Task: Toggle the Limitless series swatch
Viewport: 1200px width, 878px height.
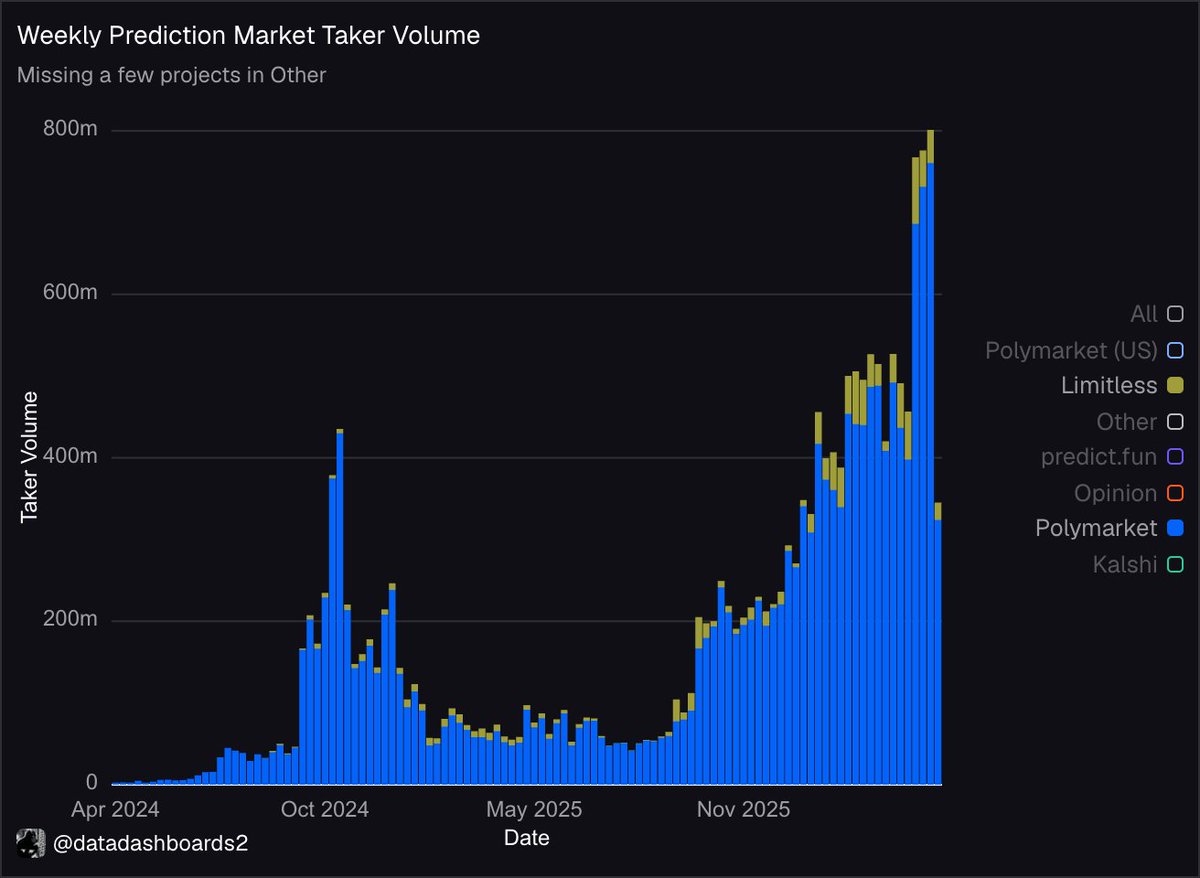Action: 1175,385
